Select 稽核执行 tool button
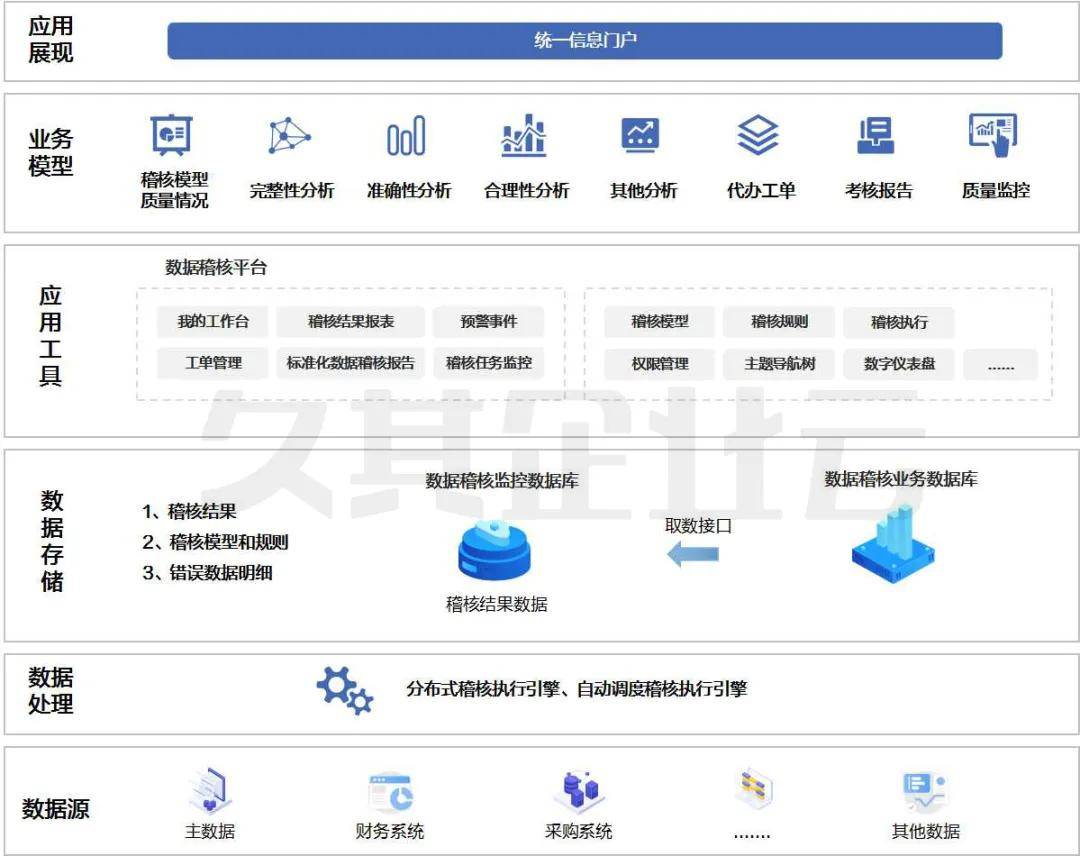 click(899, 322)
